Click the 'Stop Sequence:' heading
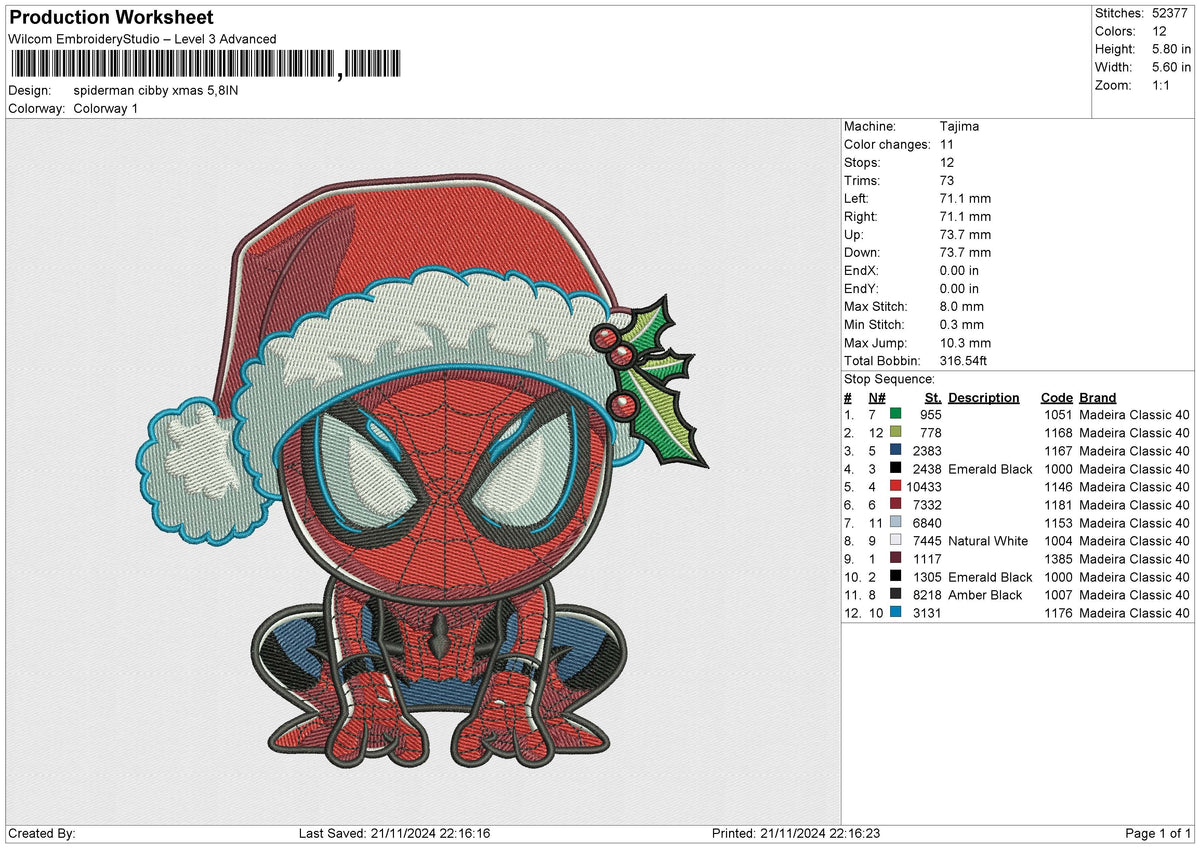1200x848 pixels. click(889, 379)
